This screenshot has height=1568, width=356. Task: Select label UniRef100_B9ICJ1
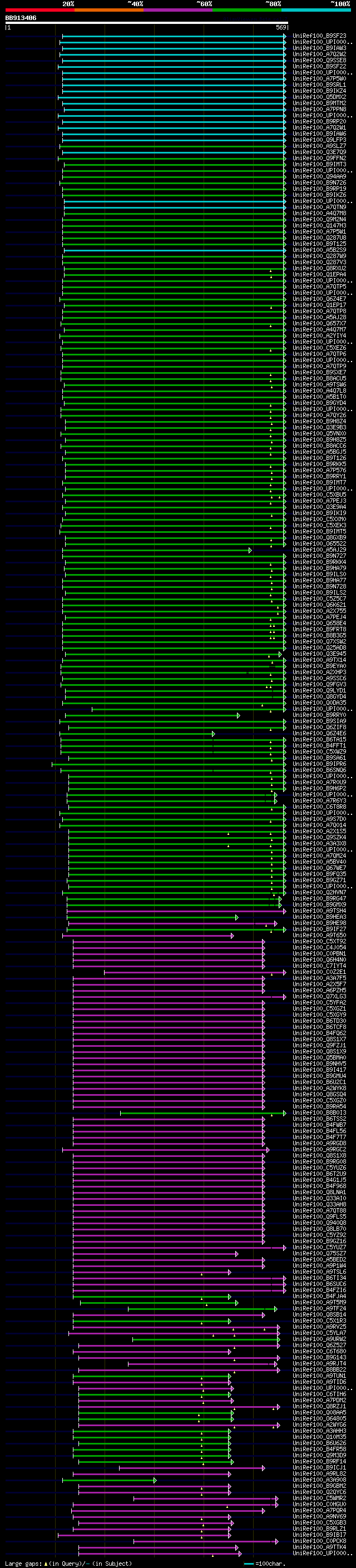tap(319, 1467)
